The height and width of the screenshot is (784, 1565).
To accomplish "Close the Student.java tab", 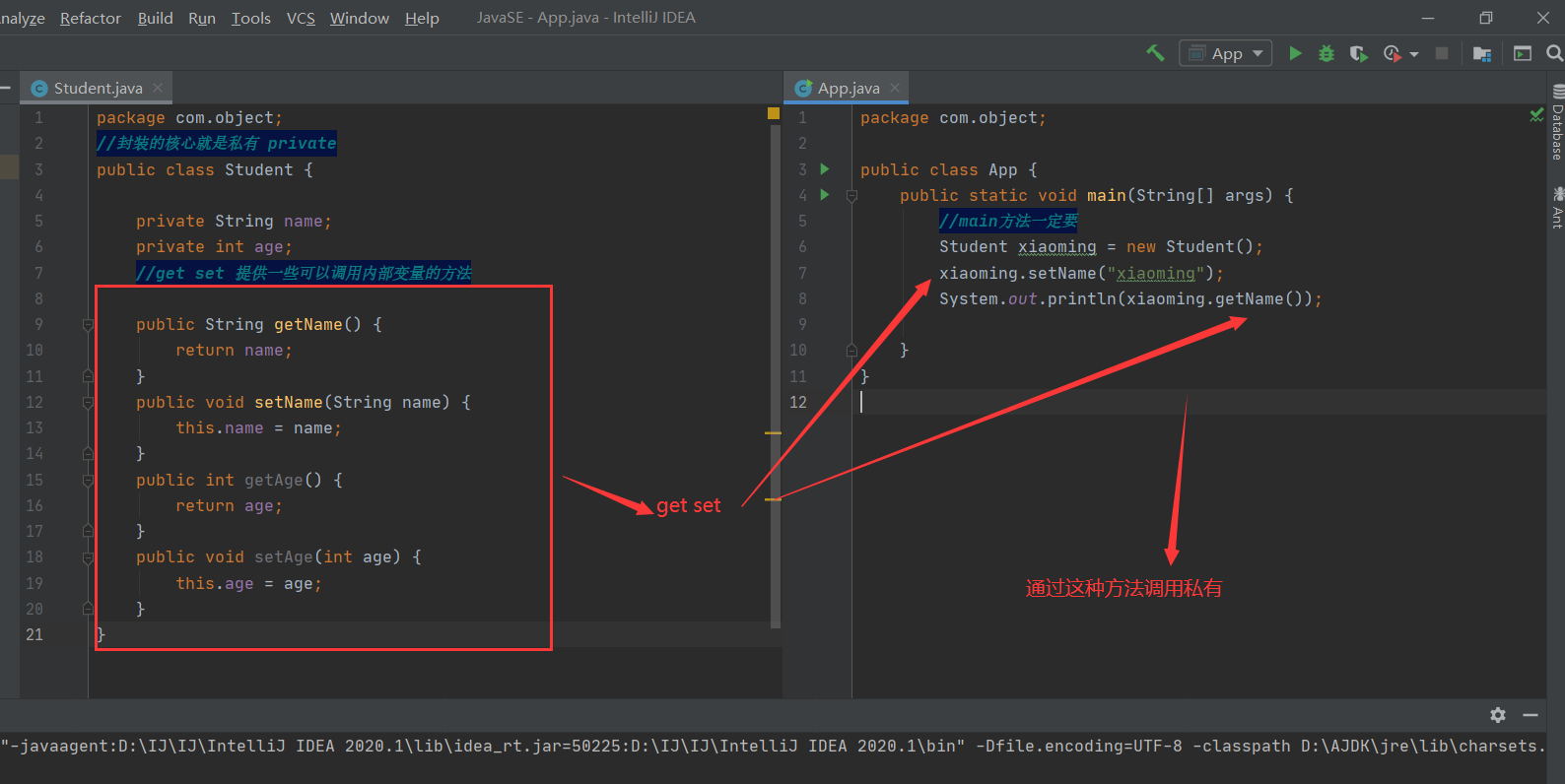I will (x=158, y=88).
